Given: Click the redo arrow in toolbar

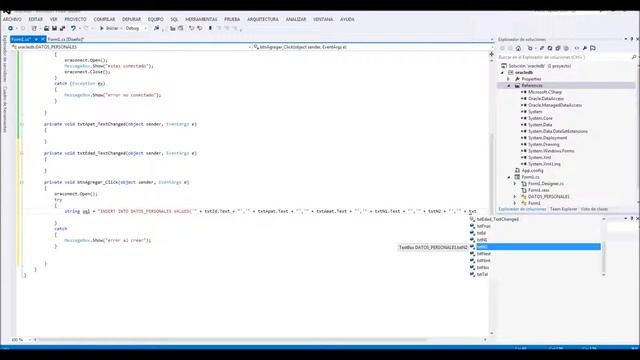Looking at the screenshot, I should [x=86, y=28].
